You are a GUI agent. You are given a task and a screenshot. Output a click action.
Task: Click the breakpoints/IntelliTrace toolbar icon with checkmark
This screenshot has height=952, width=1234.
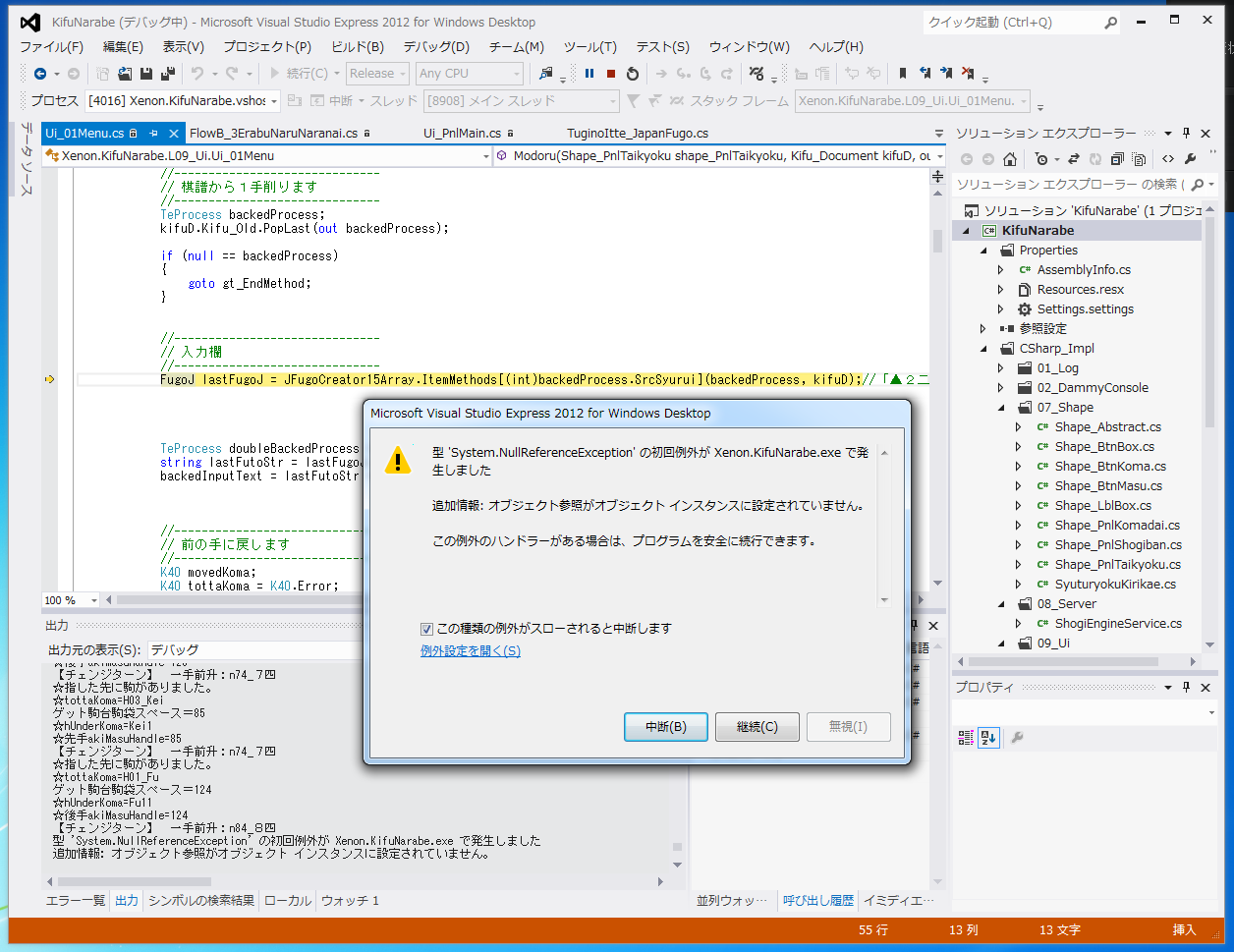tap(757, 74)
